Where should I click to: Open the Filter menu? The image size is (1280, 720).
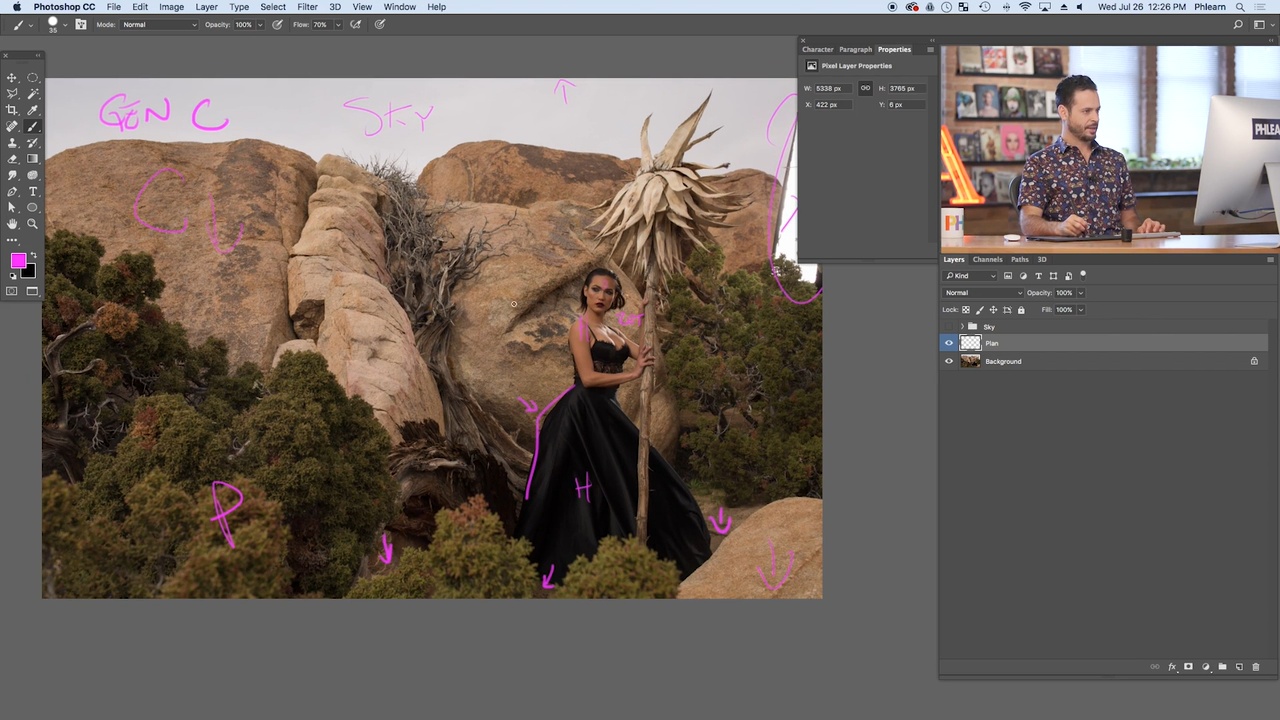(x=307, y=7)
